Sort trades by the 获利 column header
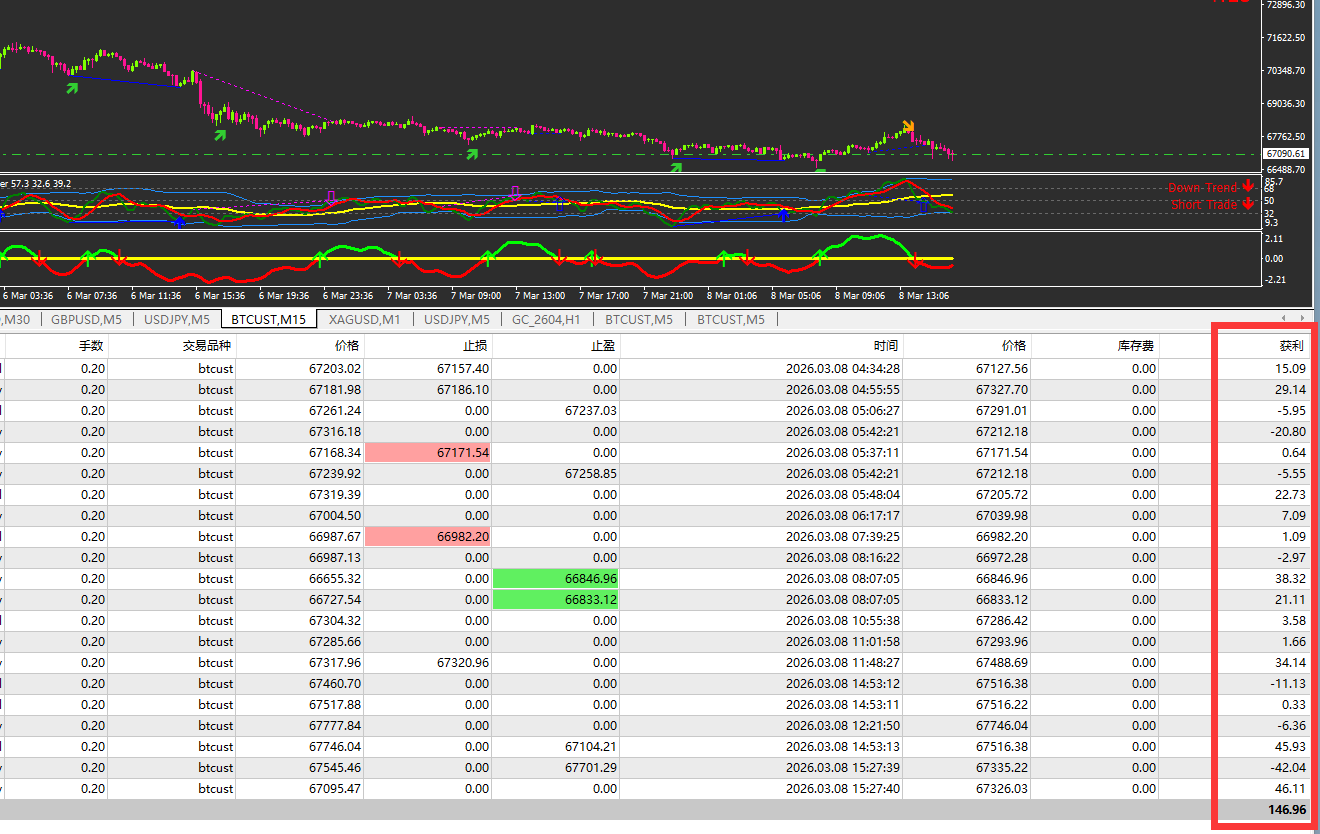Viewport: 1320px width, 834px height. 1292,346
